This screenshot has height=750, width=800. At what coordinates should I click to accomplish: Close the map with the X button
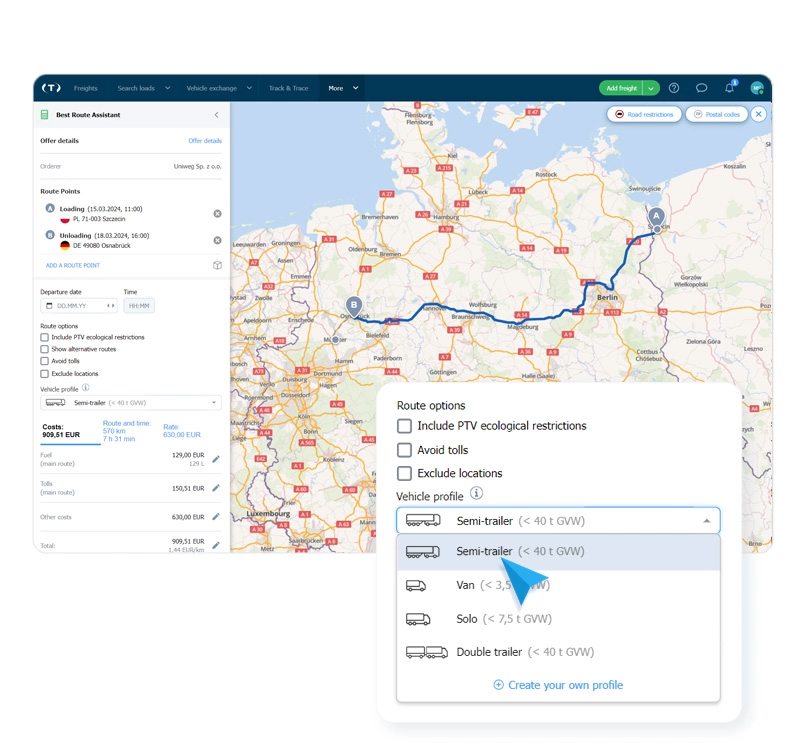pos(759,114)
